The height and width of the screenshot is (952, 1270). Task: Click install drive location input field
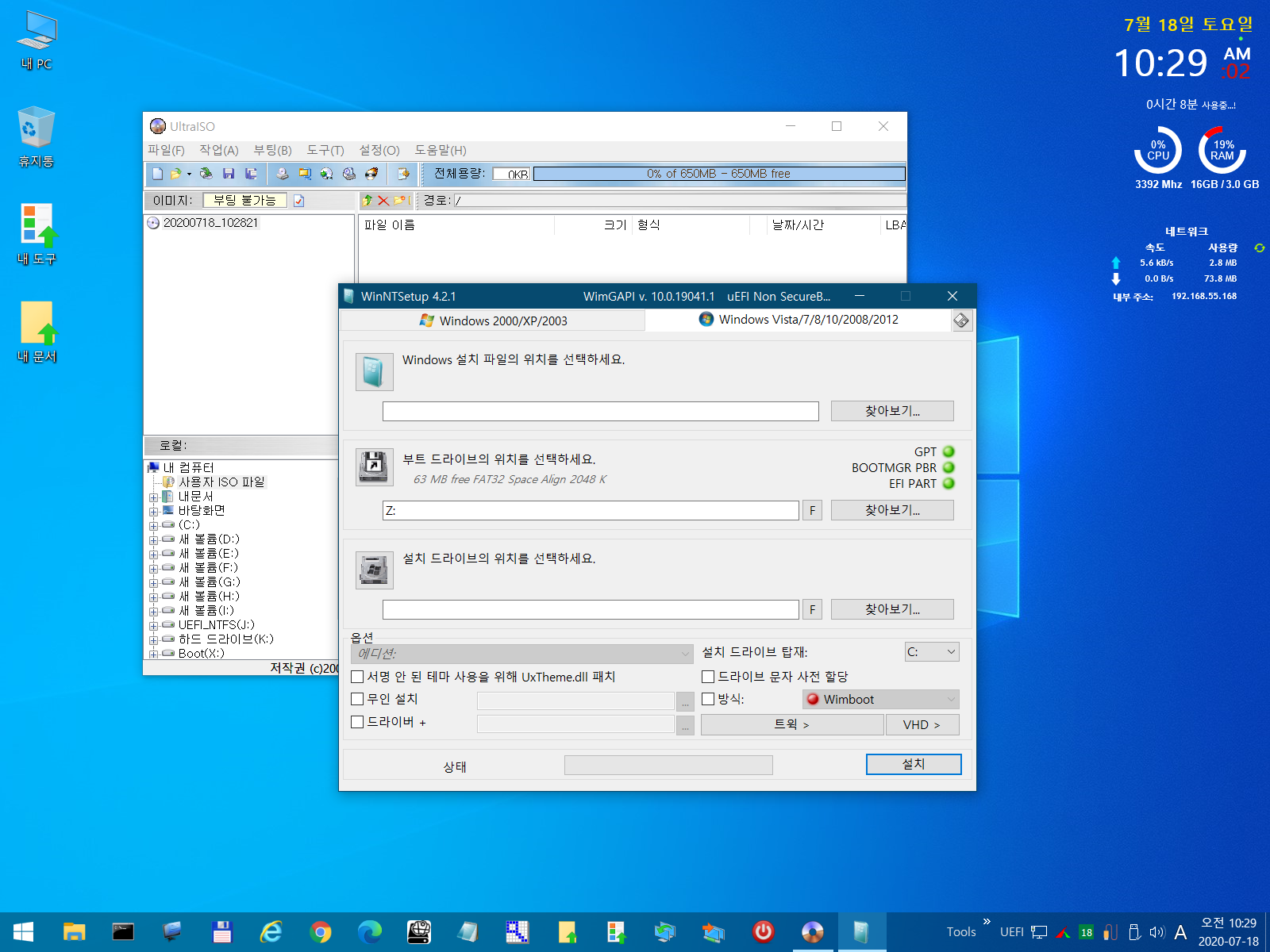point(591,609)
